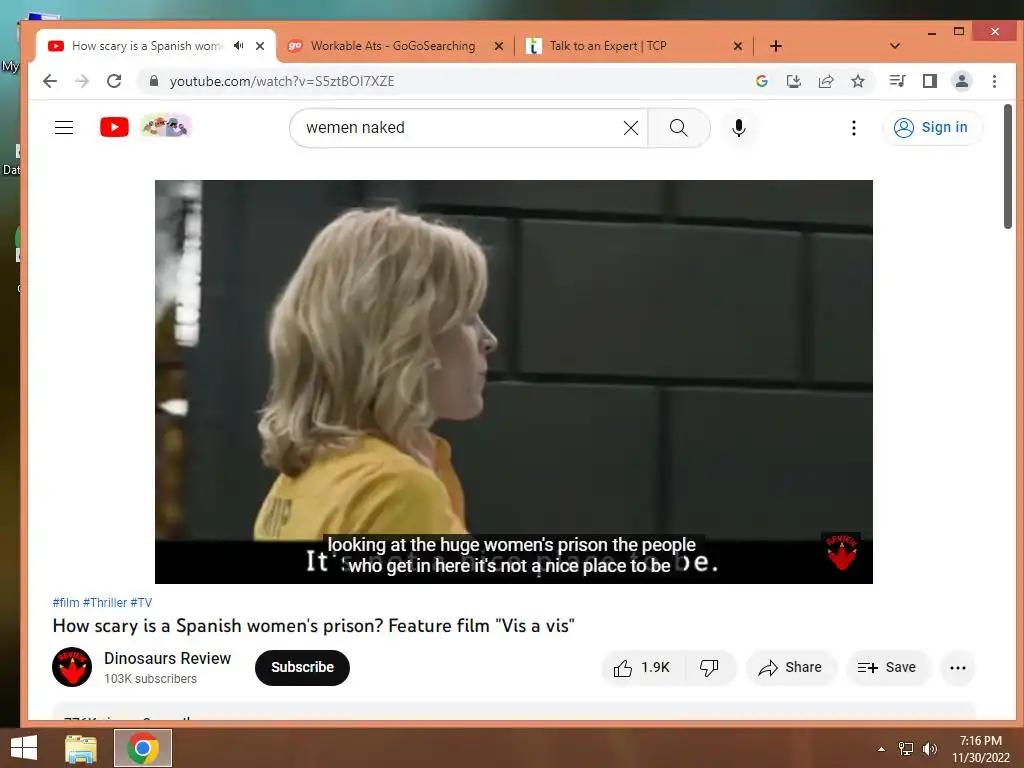Click the #TV hashtag link
The height and width of the screenshot is (768, 1024).
tap(141, 602)
